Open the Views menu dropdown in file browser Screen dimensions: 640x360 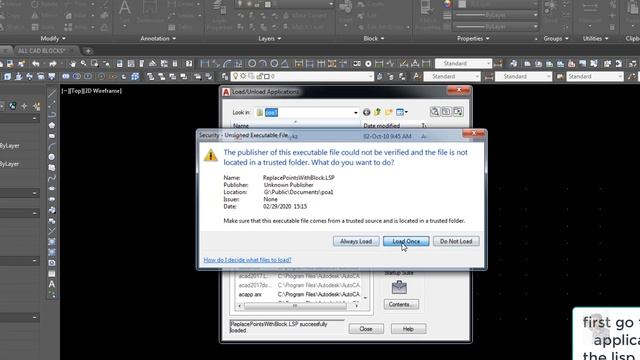pos(402,112)
